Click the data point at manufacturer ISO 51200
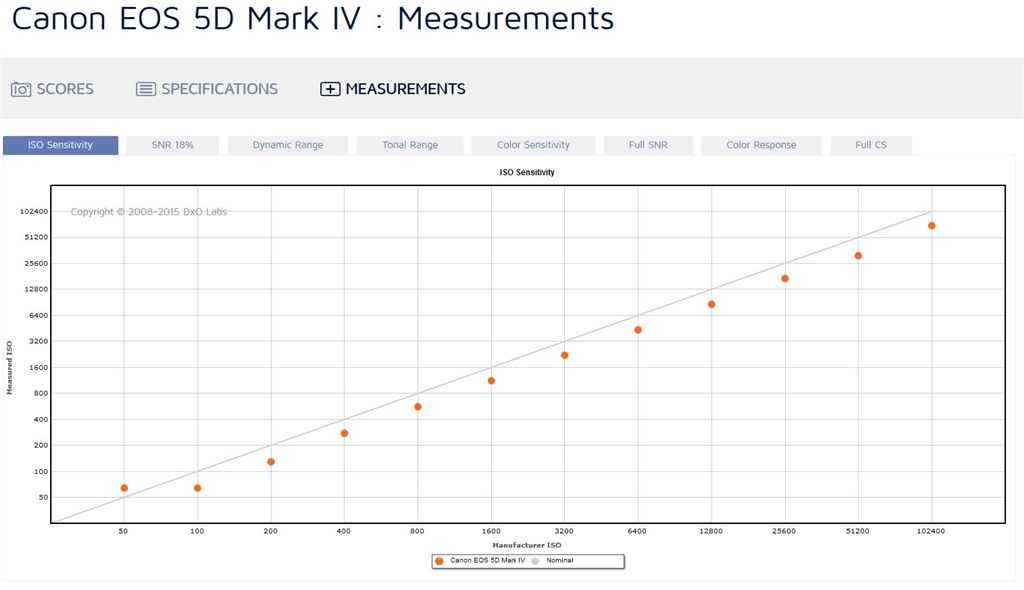This screenshot has width=1024, height=590. coord(858,255)
